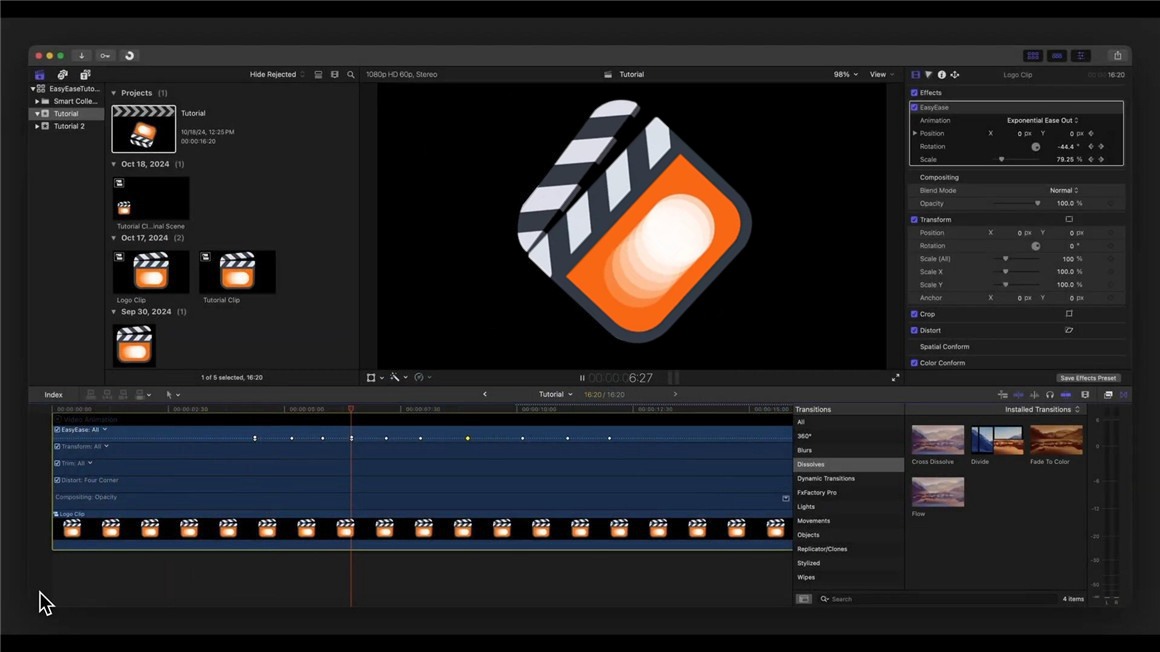The image size is (1160, 652).
Task: Disable the EasyEase effect checkbox
Action: (x=914, y=107)
